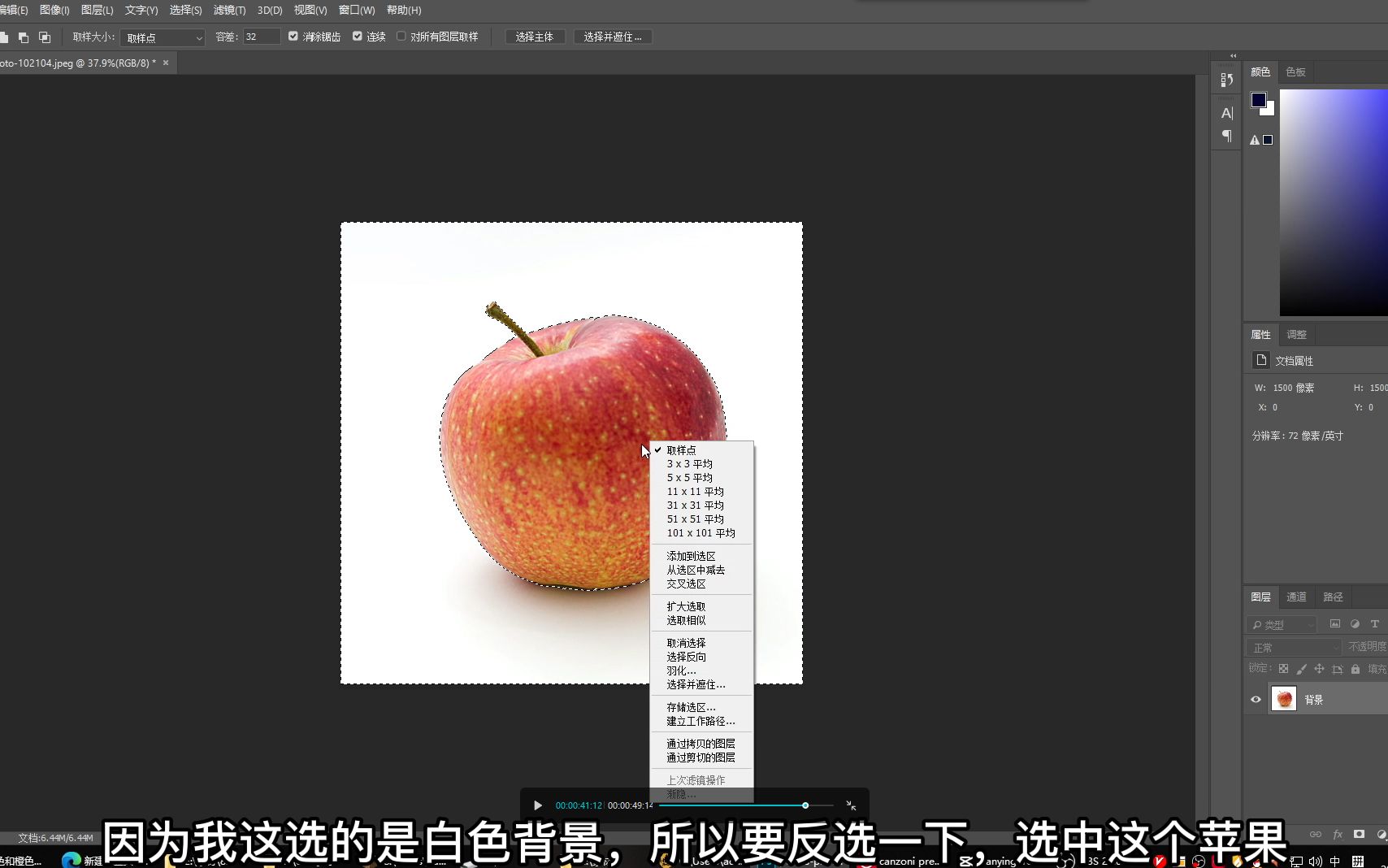Lock transparent pixels of the layer
This screenshot has height=868, width=1388.
coord(1283,669)
